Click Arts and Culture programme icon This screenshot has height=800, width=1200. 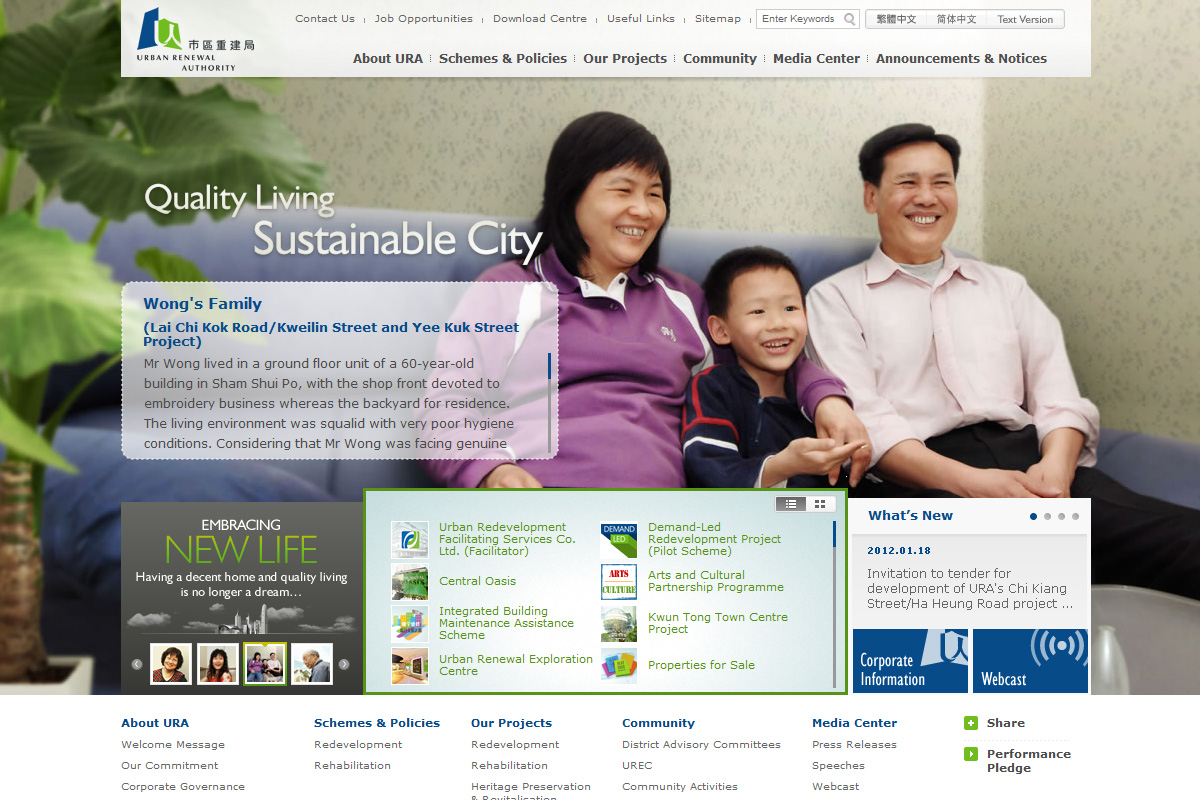(x=618, y=581)
